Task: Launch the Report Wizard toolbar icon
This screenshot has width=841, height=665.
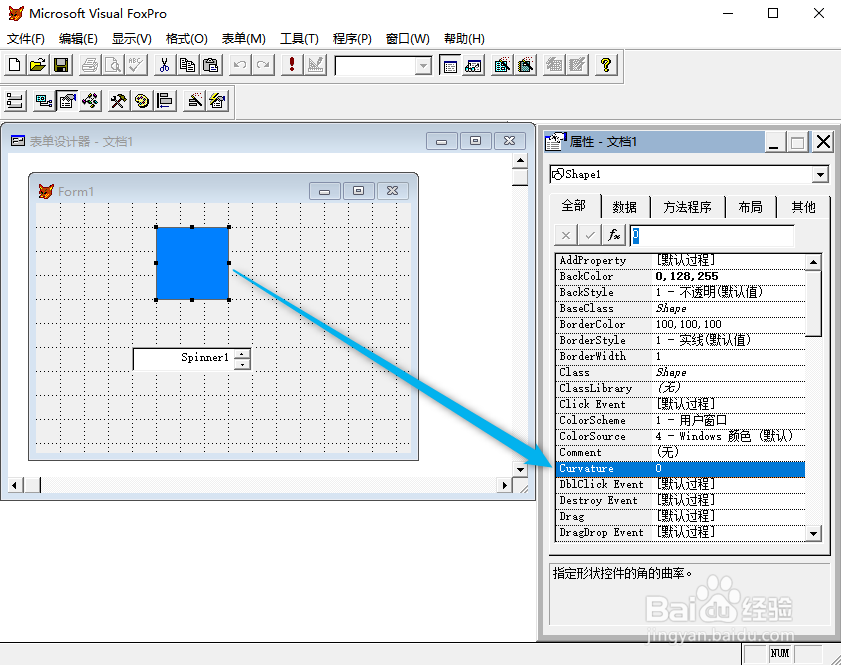Action: pos(526,65)
